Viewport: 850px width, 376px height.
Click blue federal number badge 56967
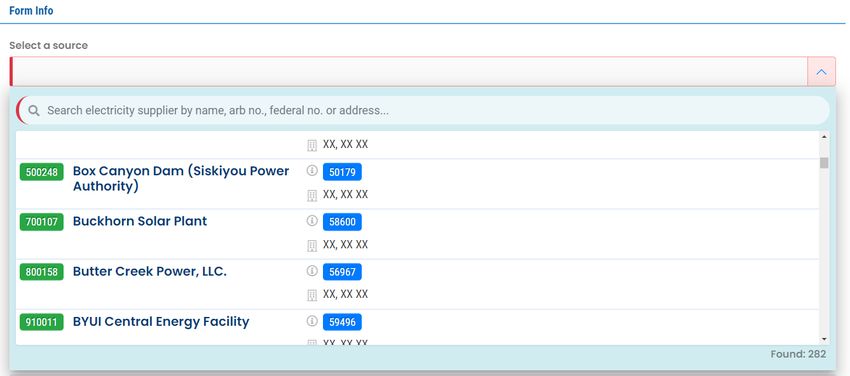(x=342, y=272)
